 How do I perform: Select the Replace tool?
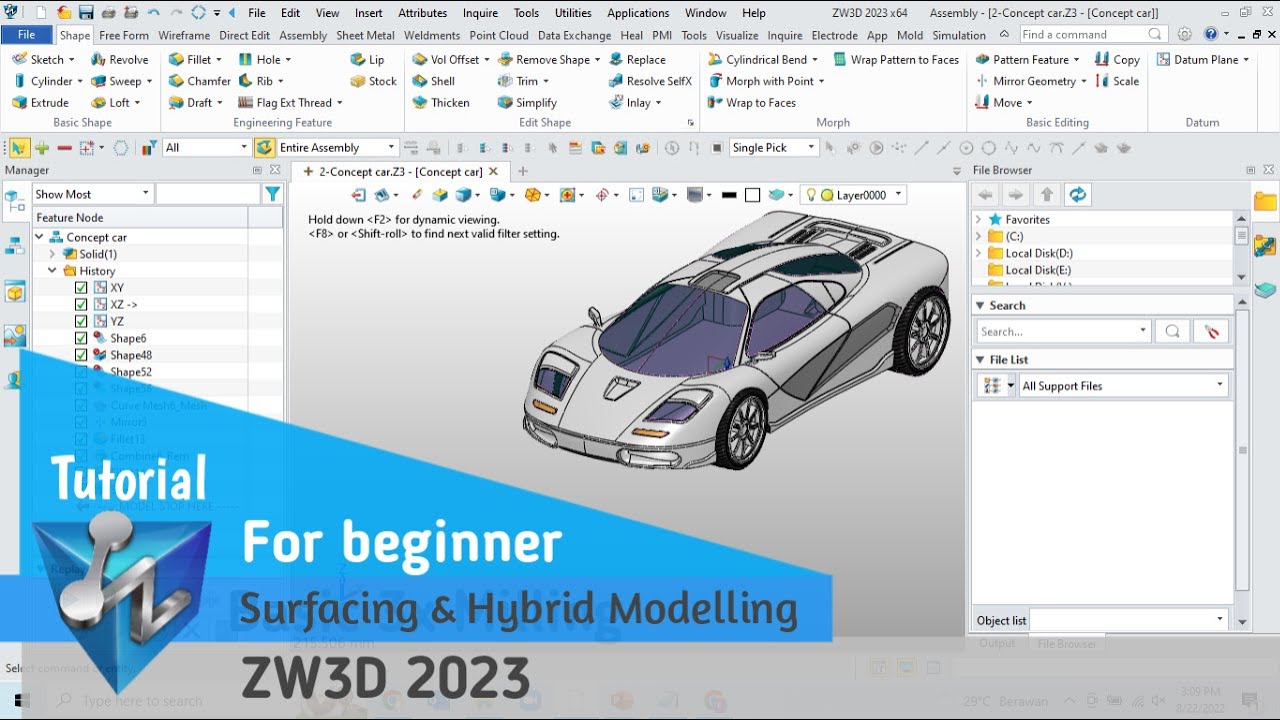coord(636,60)
